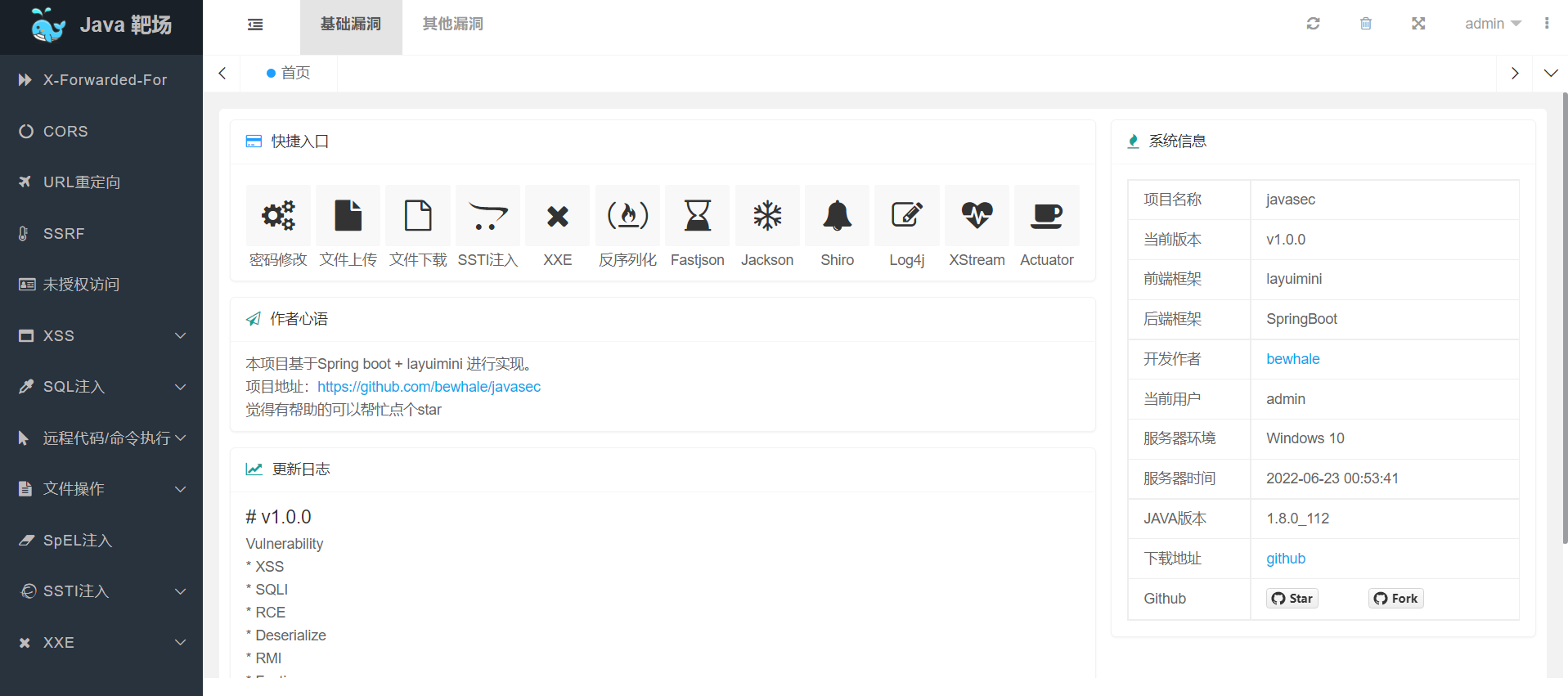Click the javasec project name value
This screenshot has height=696, width=1568.
click(x=1291, y=200)
